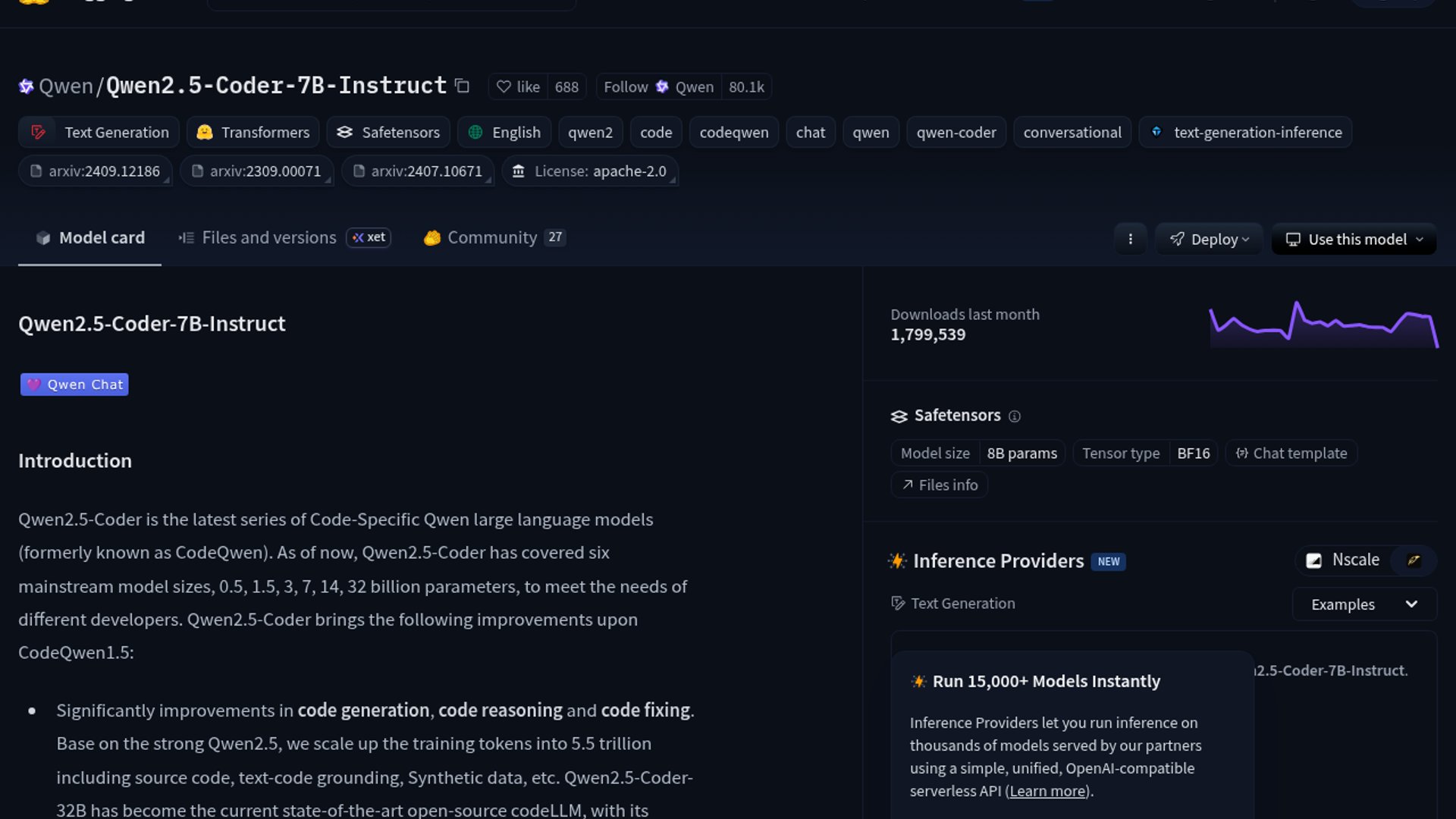Copy model name with the copy icon
This screenshot has width=1456, height=819.
462,86
